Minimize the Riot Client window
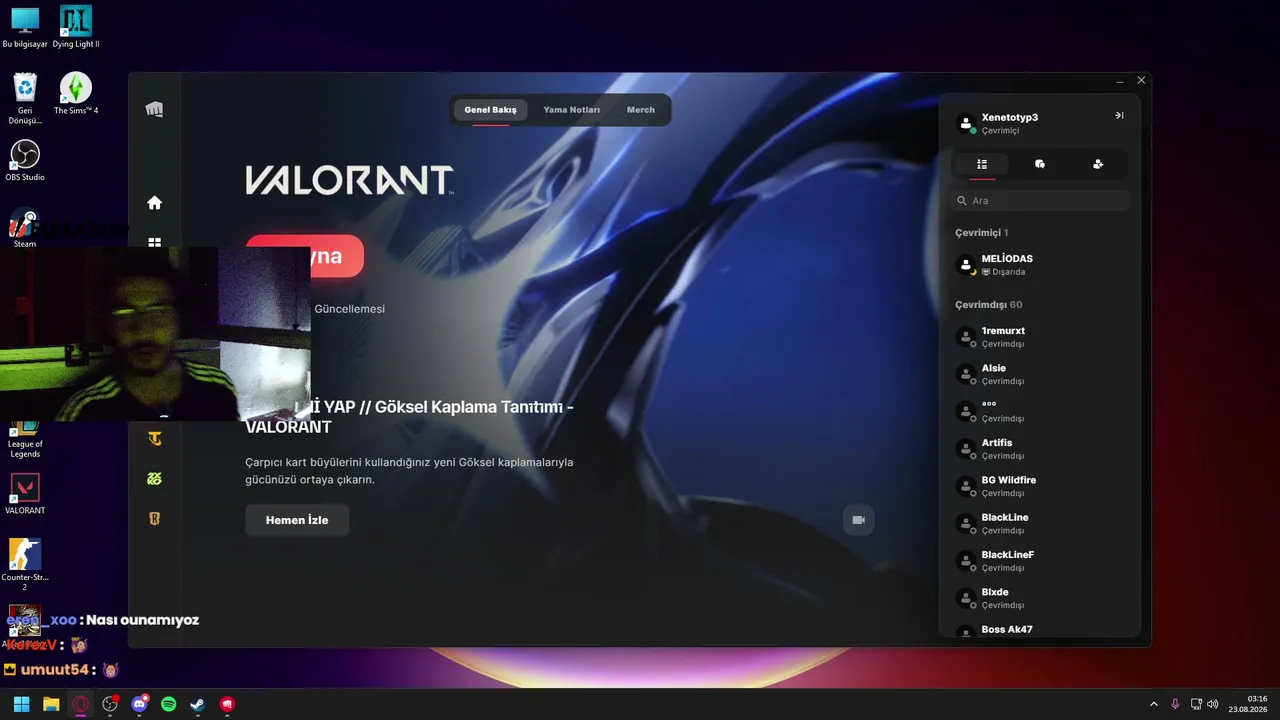 [1119, 80]
